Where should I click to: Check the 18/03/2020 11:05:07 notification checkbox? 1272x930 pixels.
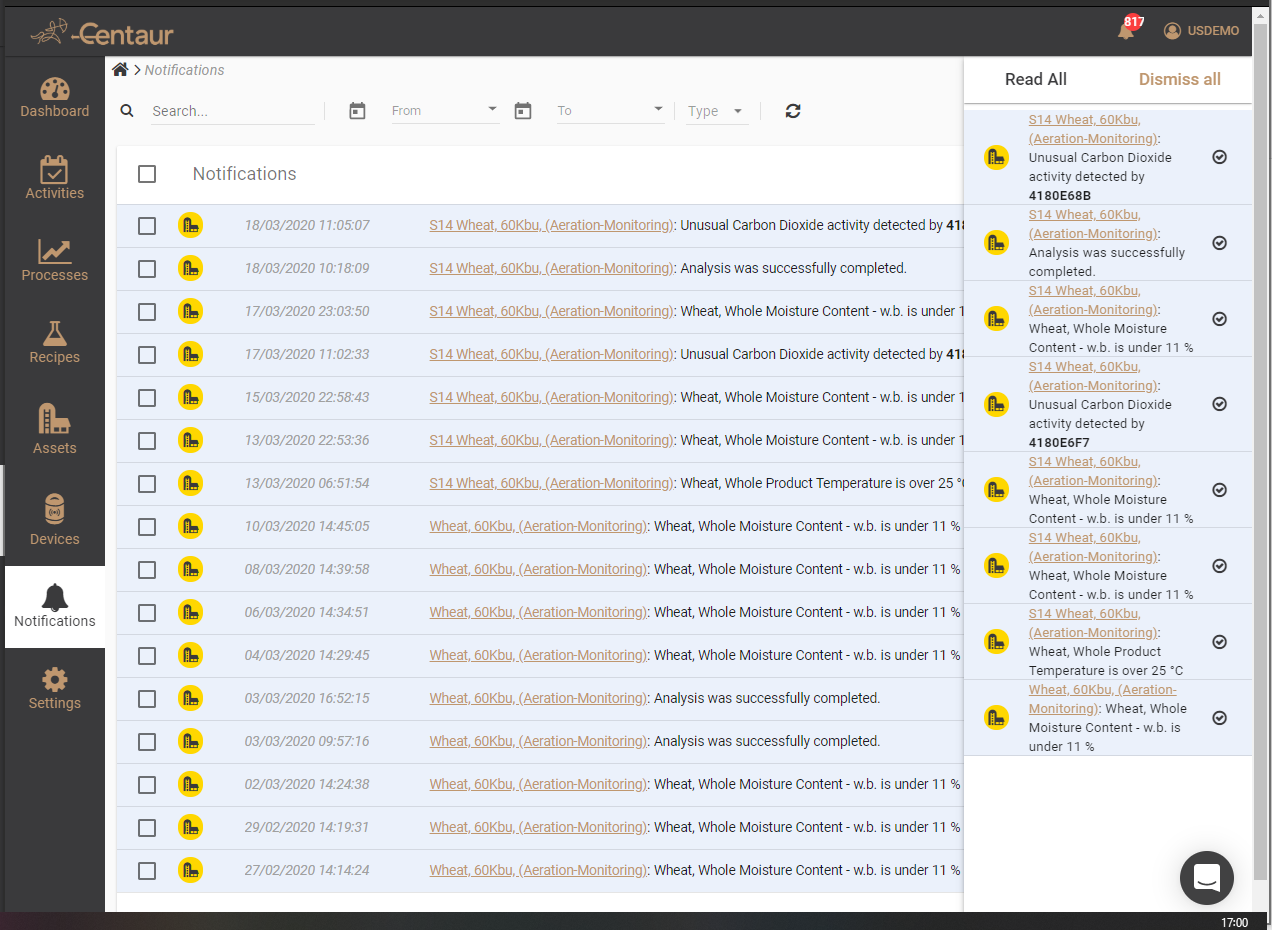click(x=147, y=226)
